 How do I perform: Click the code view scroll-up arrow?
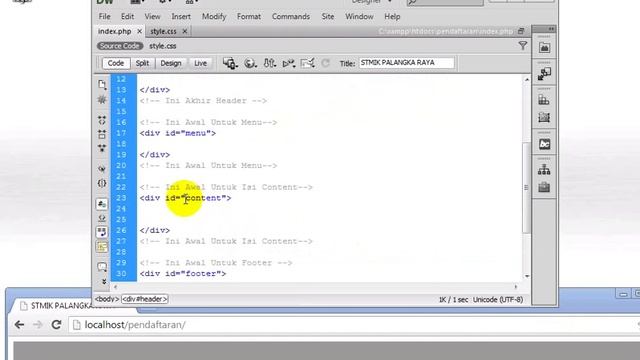point(527,80)
